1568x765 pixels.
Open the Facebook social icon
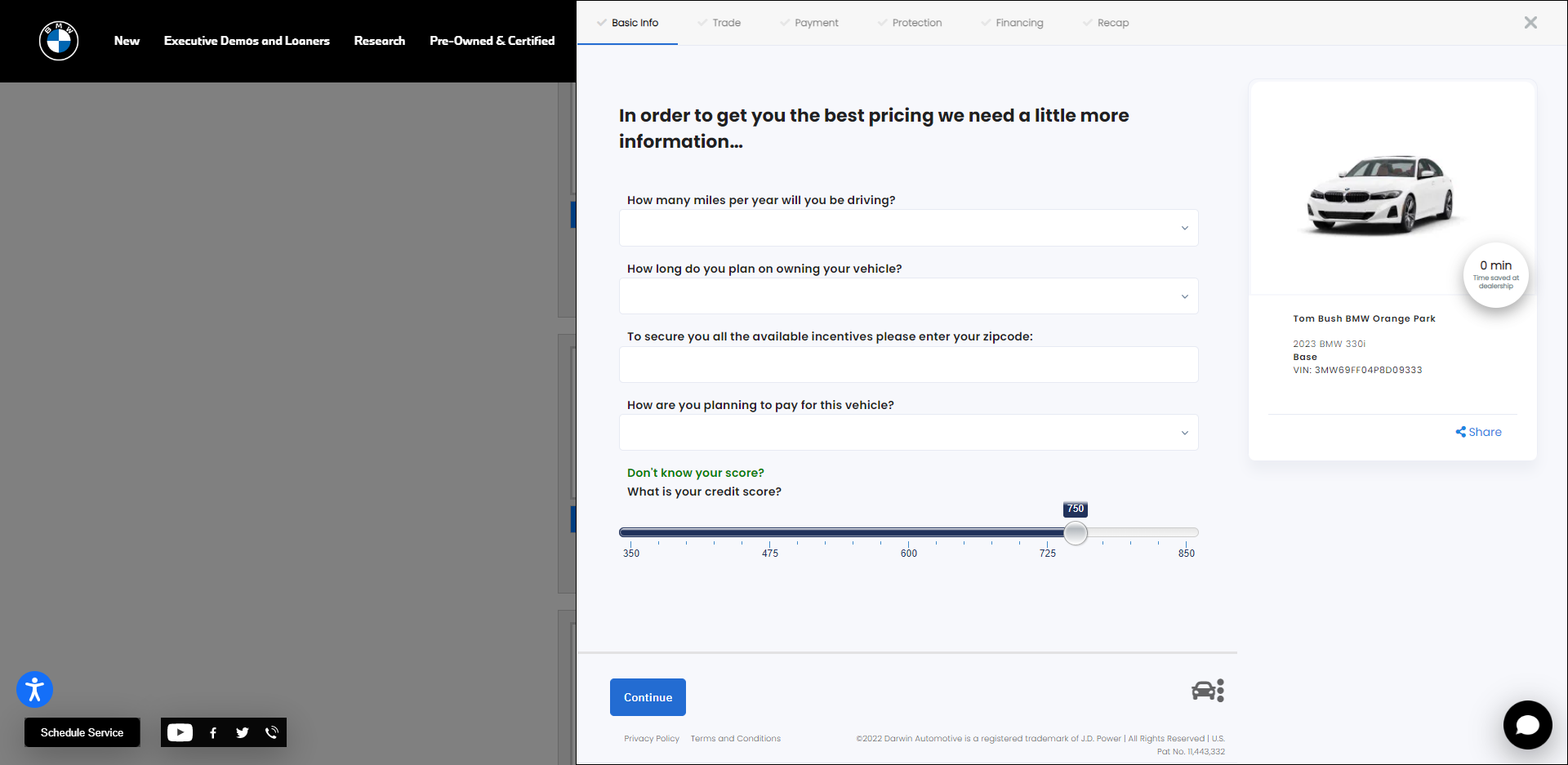click(213, 732)
